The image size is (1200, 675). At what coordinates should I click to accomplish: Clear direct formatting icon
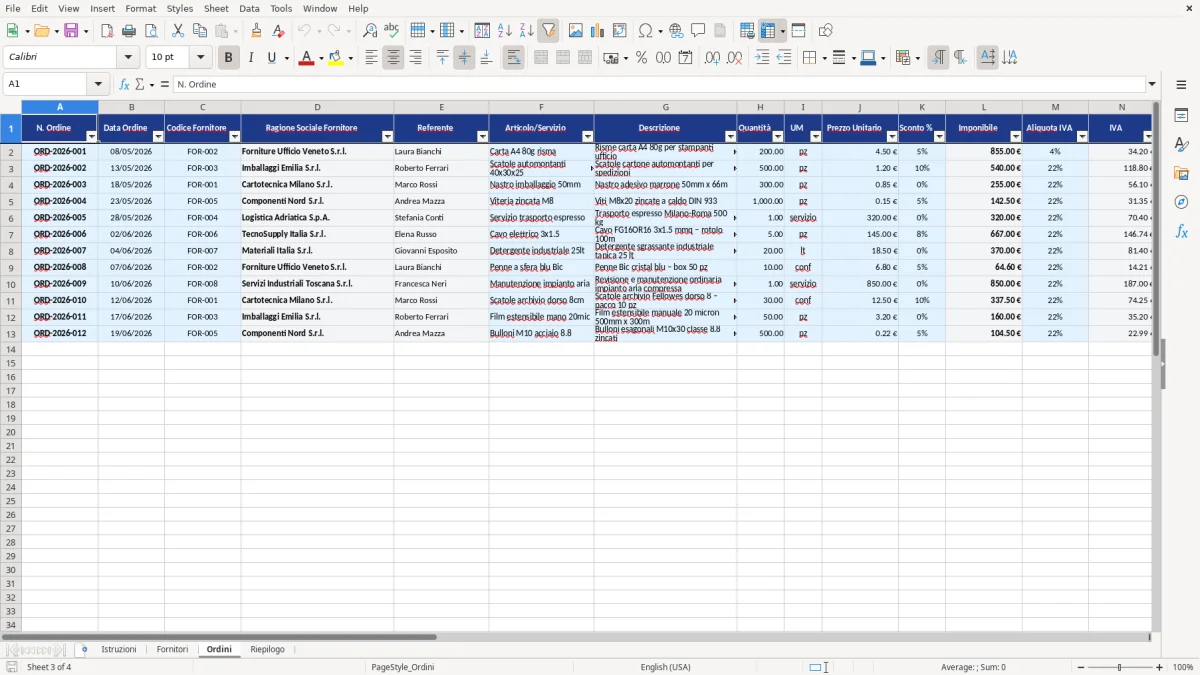click(278, 31)
